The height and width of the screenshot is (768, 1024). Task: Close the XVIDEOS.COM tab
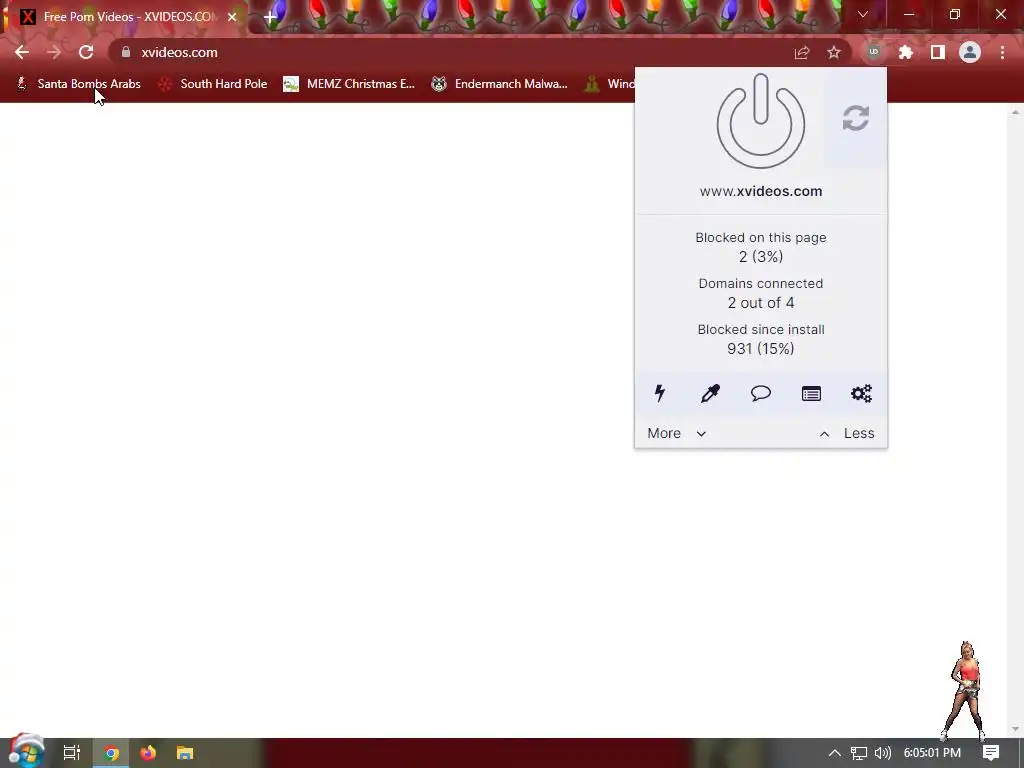pos(232,17)
